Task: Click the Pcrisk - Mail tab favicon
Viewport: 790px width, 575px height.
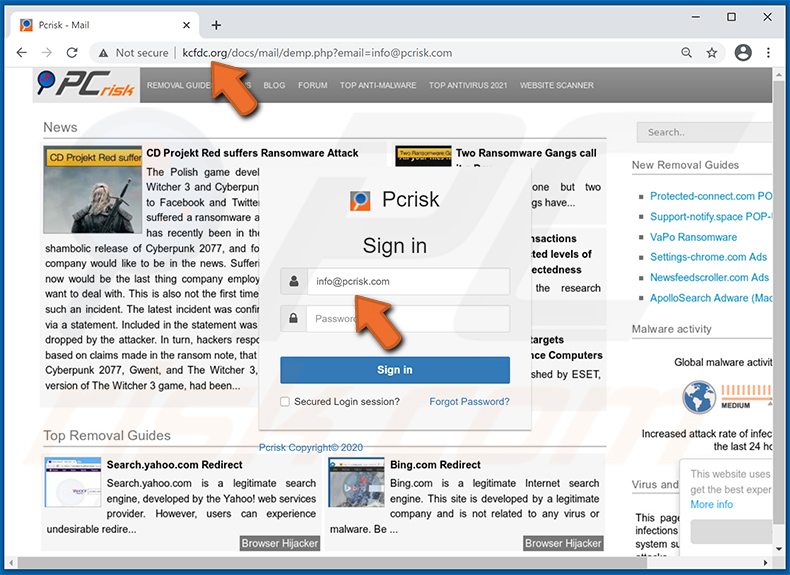Action: pos(26,25)
